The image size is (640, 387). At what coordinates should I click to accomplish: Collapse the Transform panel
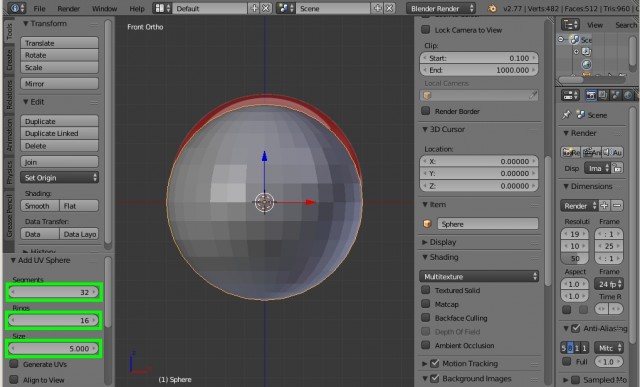point(26,24)
